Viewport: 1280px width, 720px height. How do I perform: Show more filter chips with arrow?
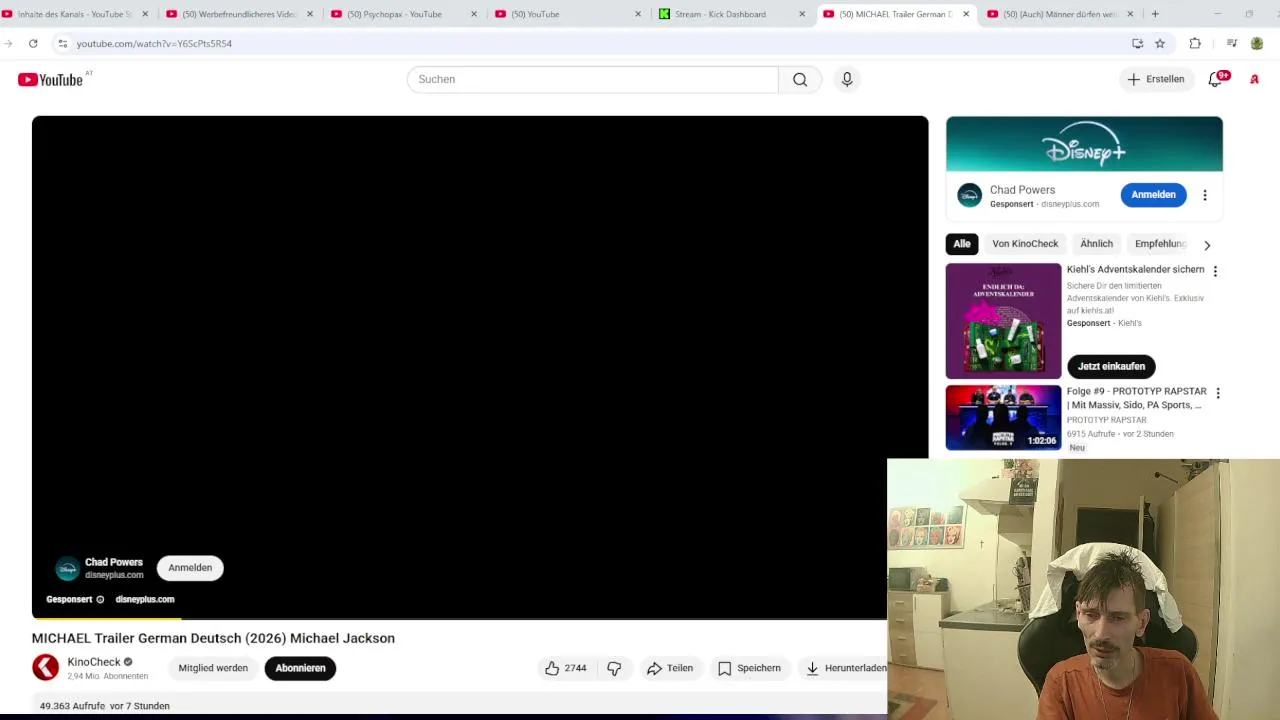coord(1207,245)
